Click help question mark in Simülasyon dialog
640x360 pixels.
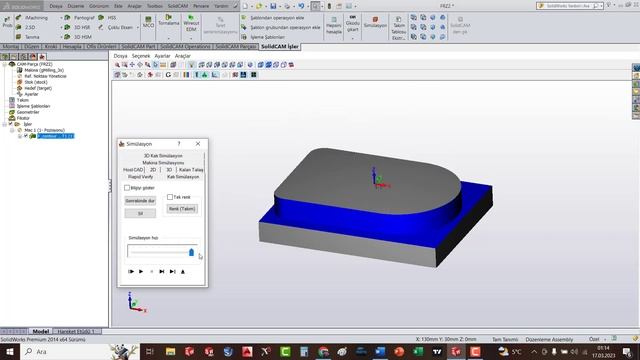179,144
